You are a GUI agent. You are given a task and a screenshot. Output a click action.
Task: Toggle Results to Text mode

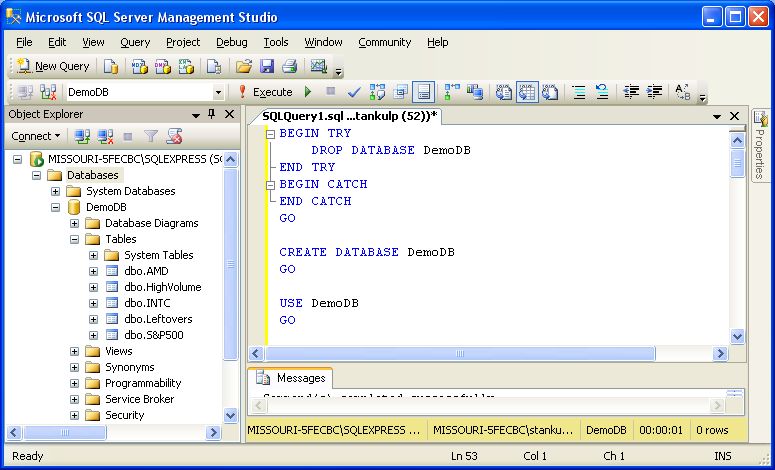[505, 92]
